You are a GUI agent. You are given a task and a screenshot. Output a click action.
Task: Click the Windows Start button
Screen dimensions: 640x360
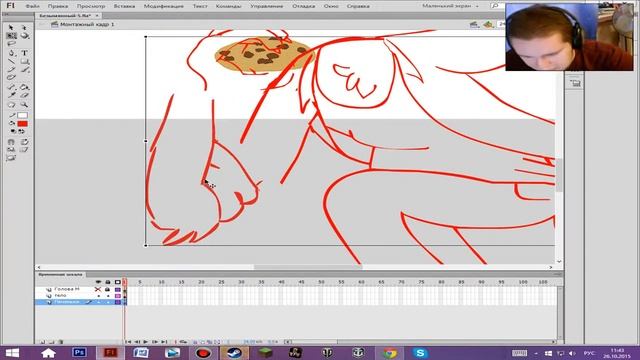pos(12,353)
